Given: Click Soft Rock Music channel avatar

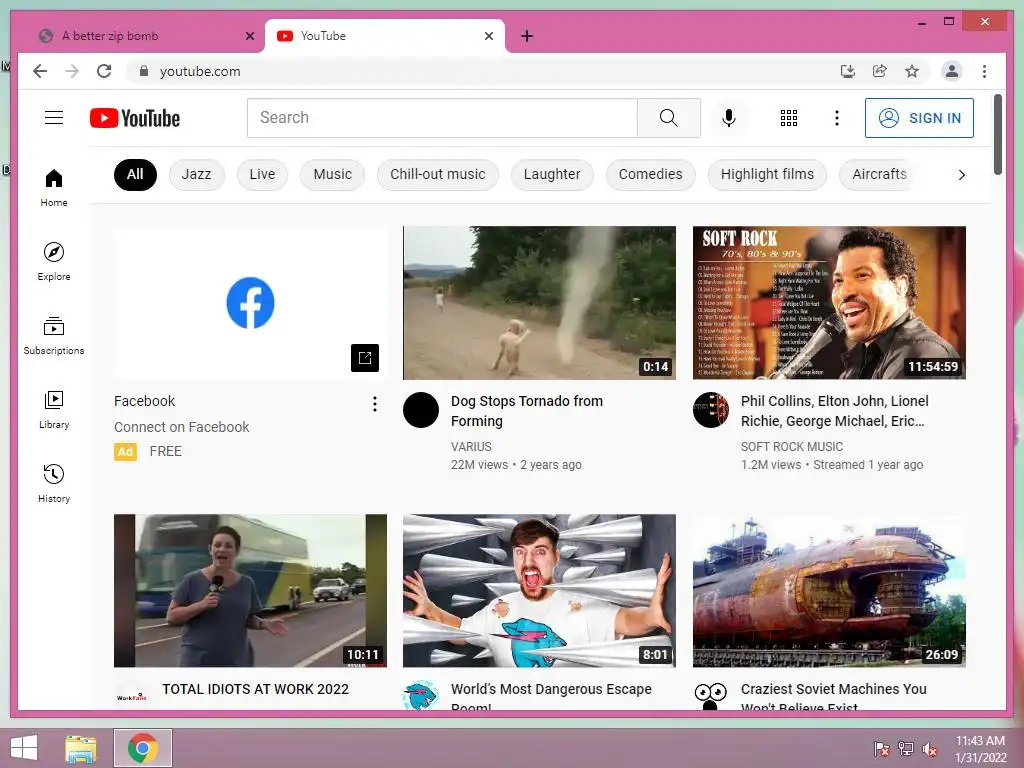Looking at the screenshot, I should [711, 410].
